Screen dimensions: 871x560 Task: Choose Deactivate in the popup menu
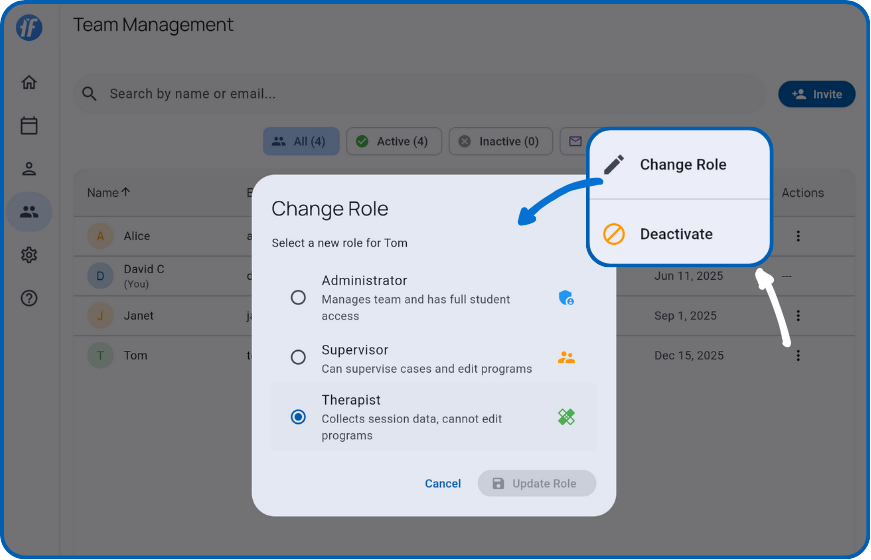[679, 234]
